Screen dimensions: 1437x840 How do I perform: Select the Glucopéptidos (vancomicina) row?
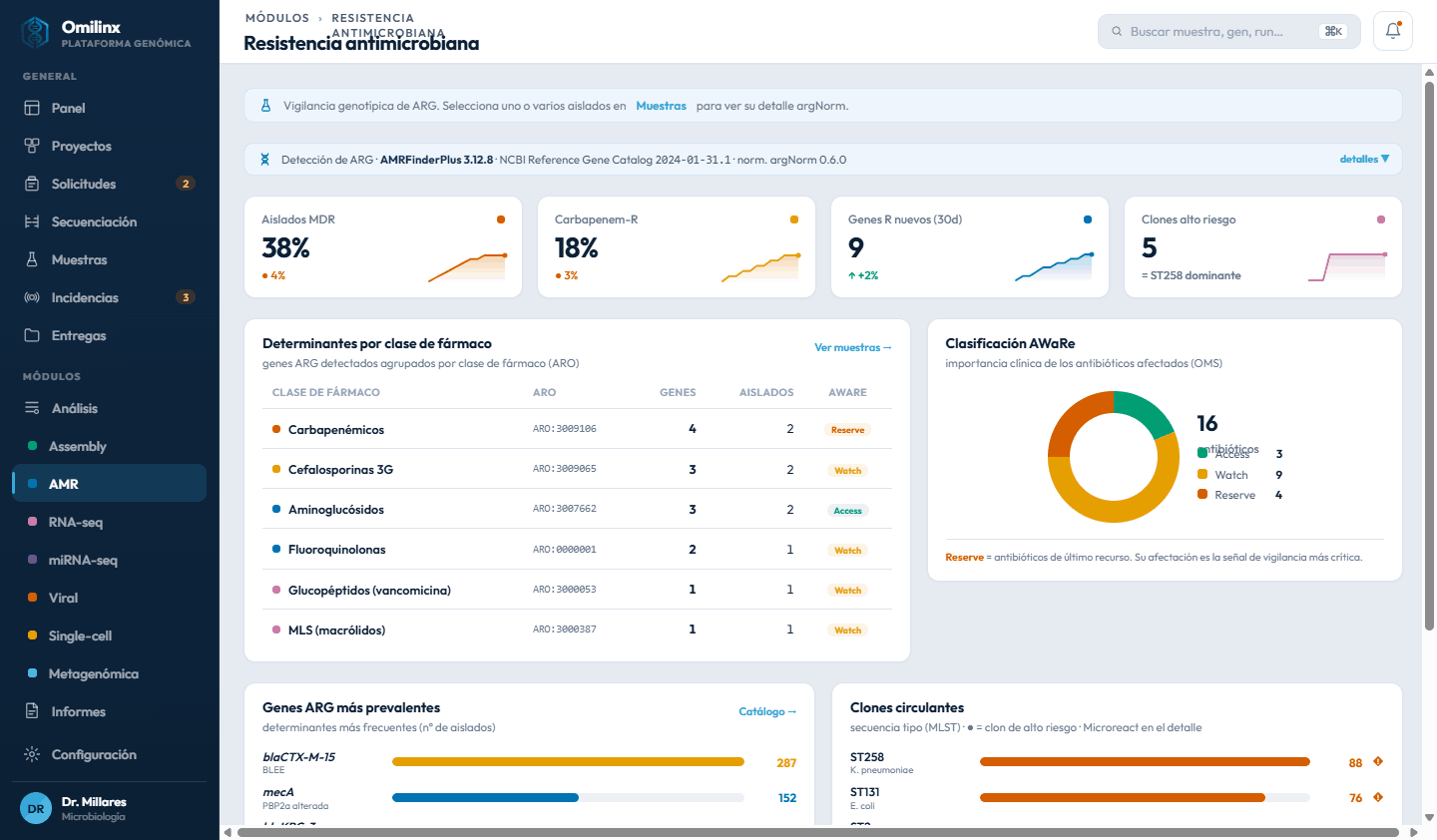tap(577, 590)
